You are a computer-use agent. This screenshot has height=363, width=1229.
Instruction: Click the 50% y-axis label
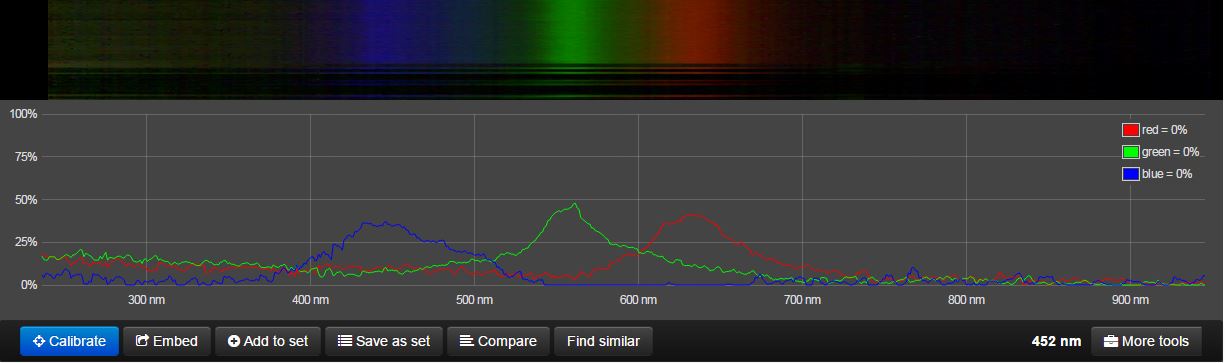tap(26, 200)
